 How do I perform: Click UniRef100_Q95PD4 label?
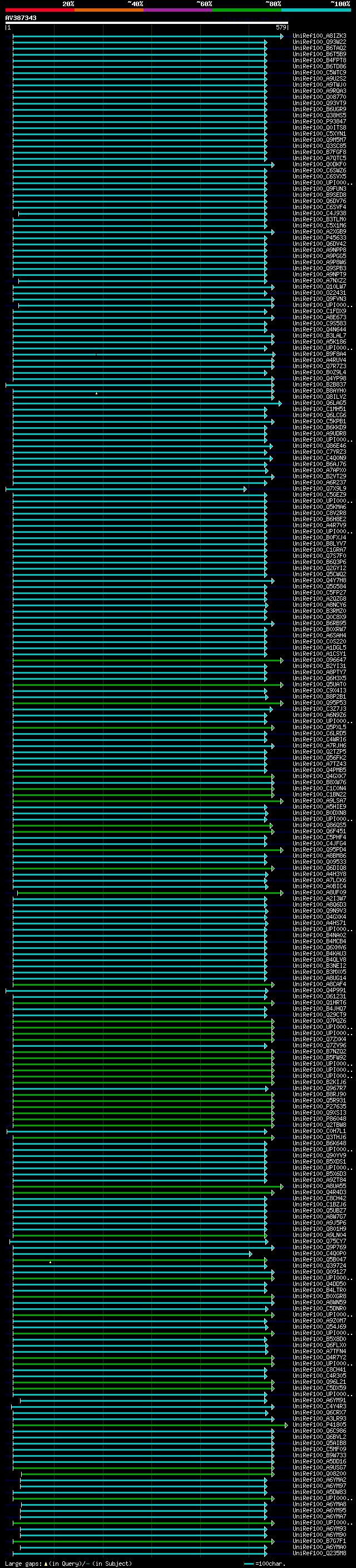click(319, 850)
